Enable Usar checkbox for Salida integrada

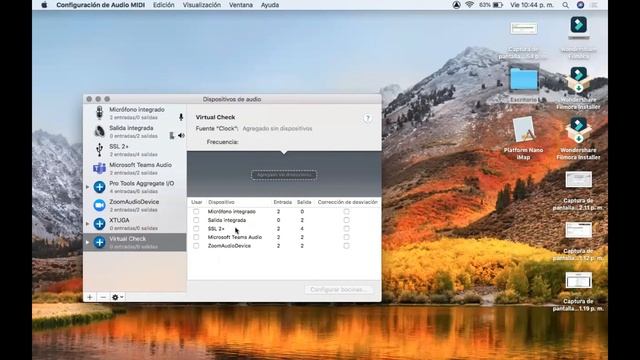point(196,220)
